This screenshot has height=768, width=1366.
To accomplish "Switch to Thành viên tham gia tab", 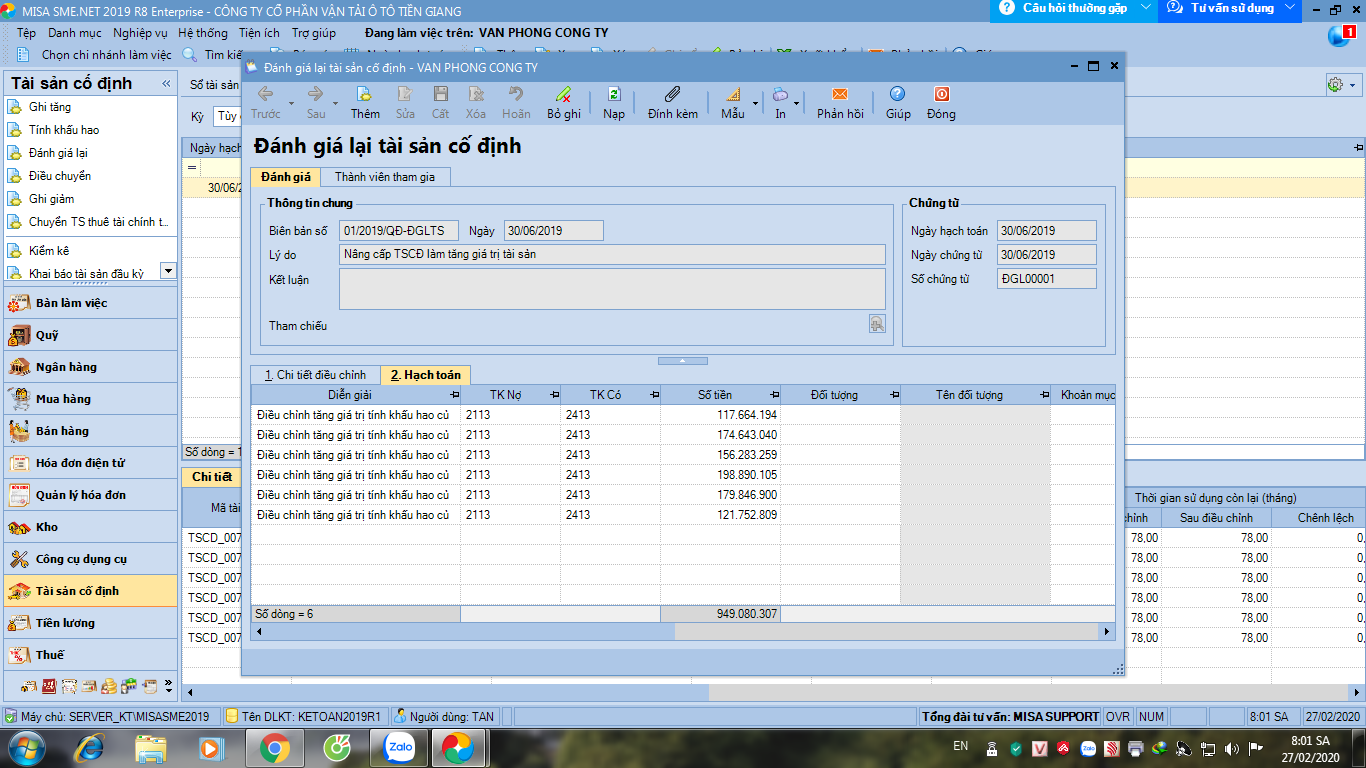I will point(384,177).
